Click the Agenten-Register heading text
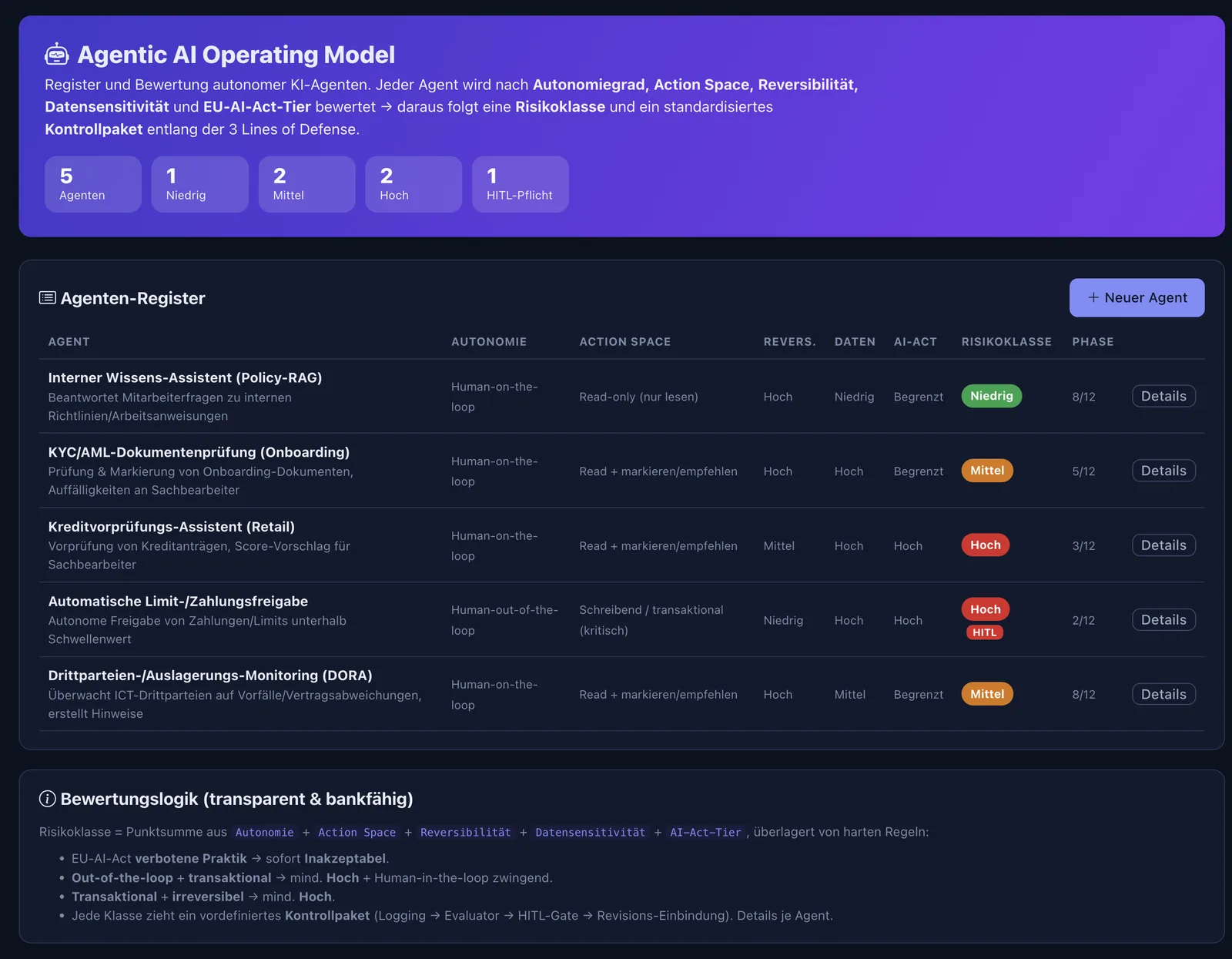Viewport: 1232px width, 959px height. [x=133, y=298]
